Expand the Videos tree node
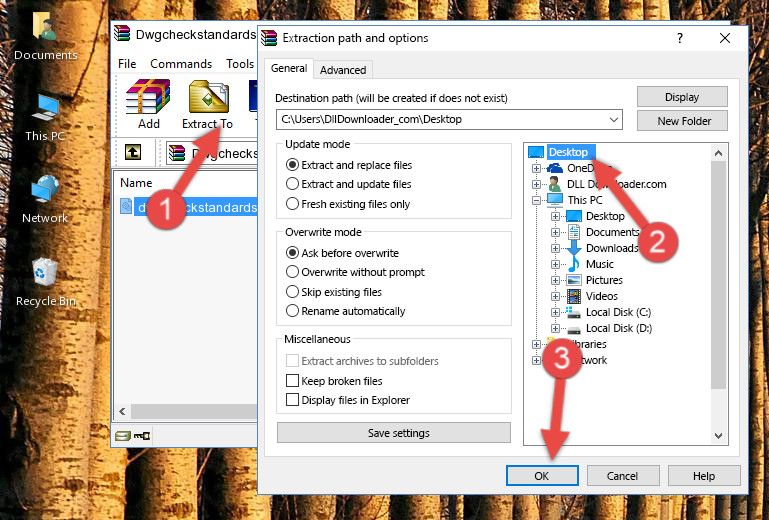Screen dimensions: 769x520 pyautogui.click(x=555, y=296)
